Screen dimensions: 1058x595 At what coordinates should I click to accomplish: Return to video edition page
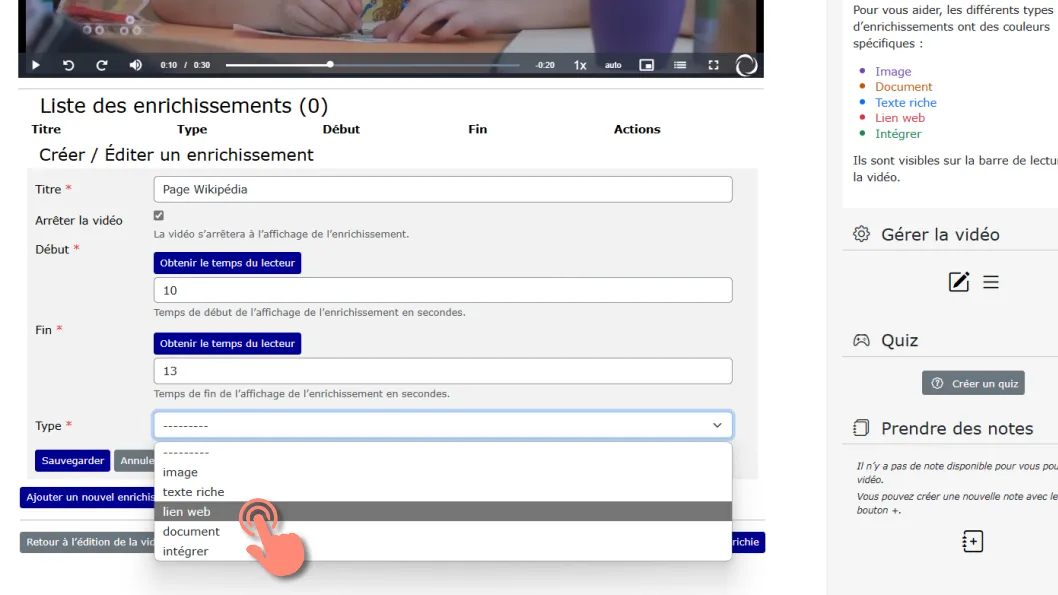(88, 542)
